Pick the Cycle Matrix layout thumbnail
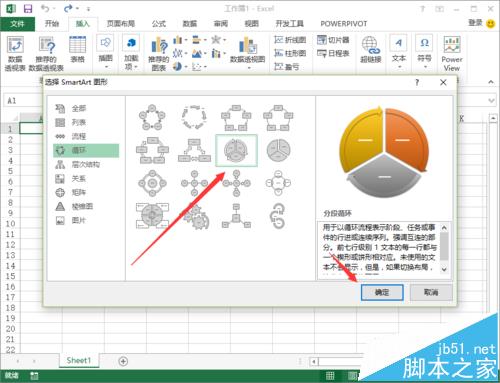Screen dimensions: 500x383 [152, 216]
